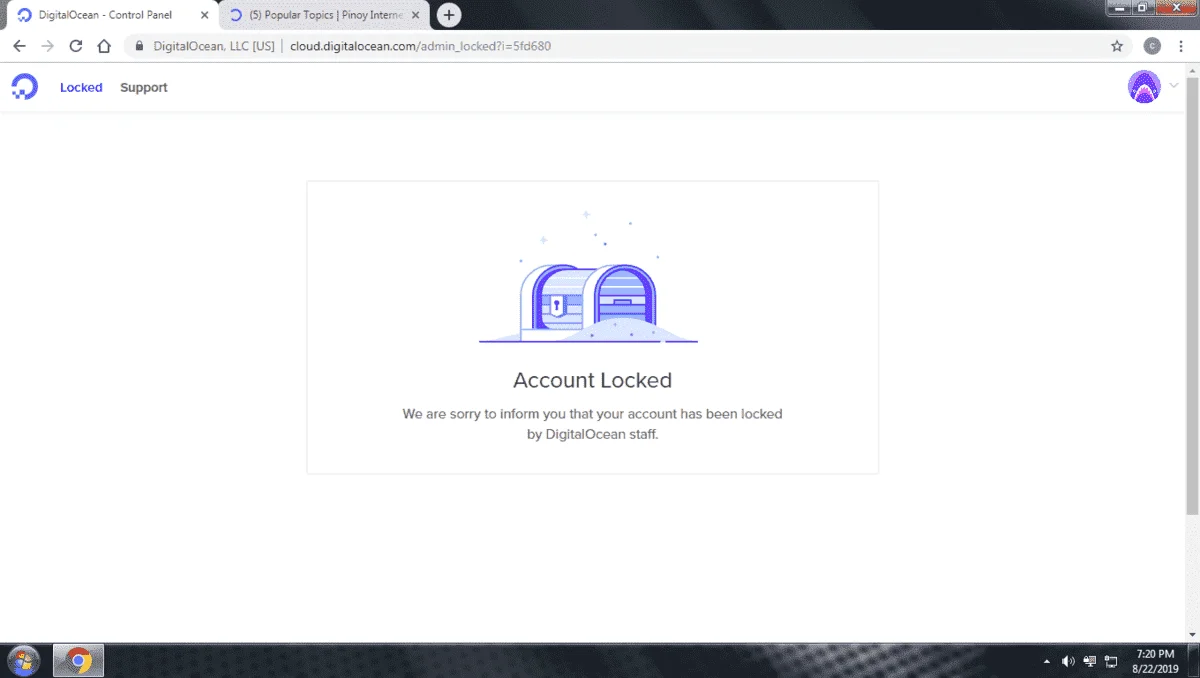1200x678 pixels.
Task: Open the Chrome three-dot menu
Action: [1182, 46]
